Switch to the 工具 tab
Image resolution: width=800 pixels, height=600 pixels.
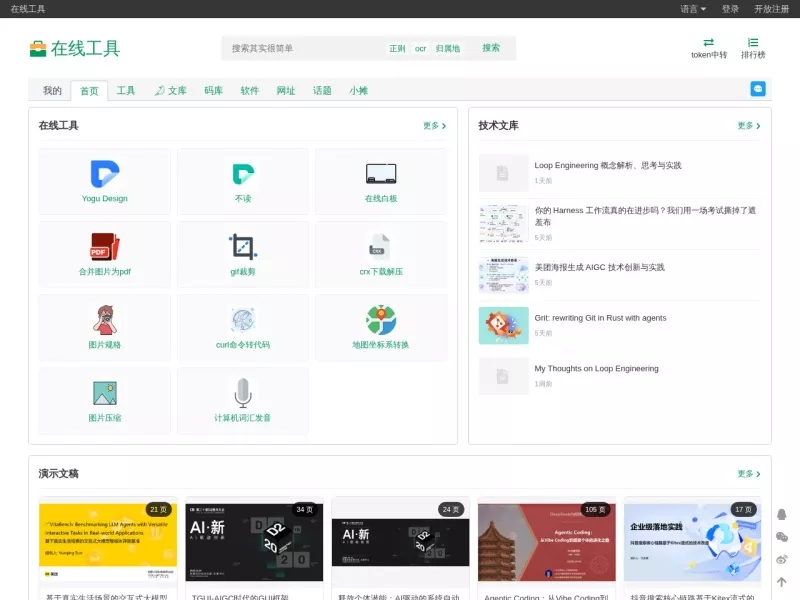pyautogui.click(x=126, y=91)
